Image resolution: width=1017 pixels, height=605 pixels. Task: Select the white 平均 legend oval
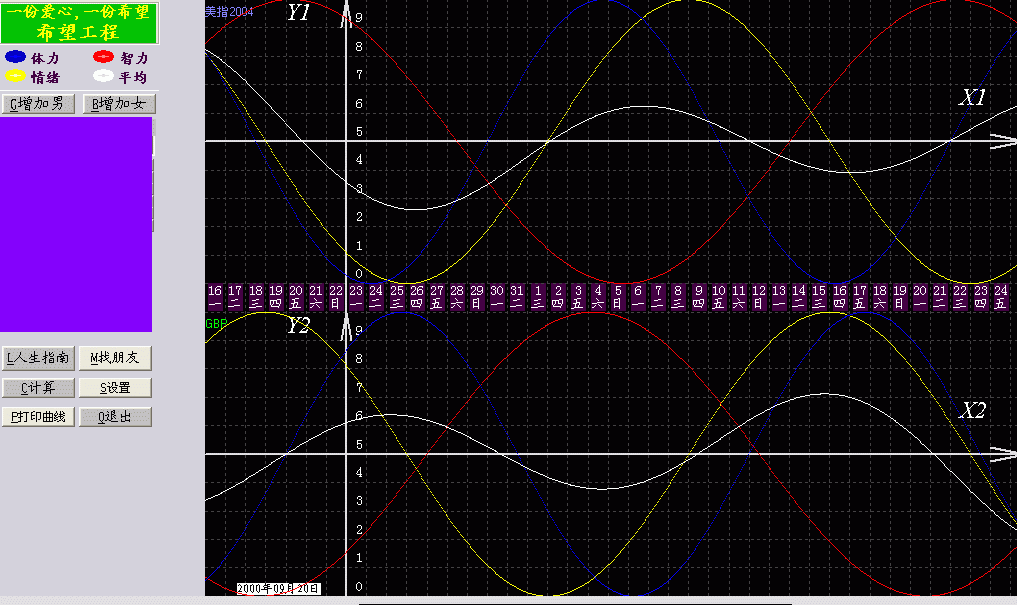pyautogui.click(x=103, y=75)
